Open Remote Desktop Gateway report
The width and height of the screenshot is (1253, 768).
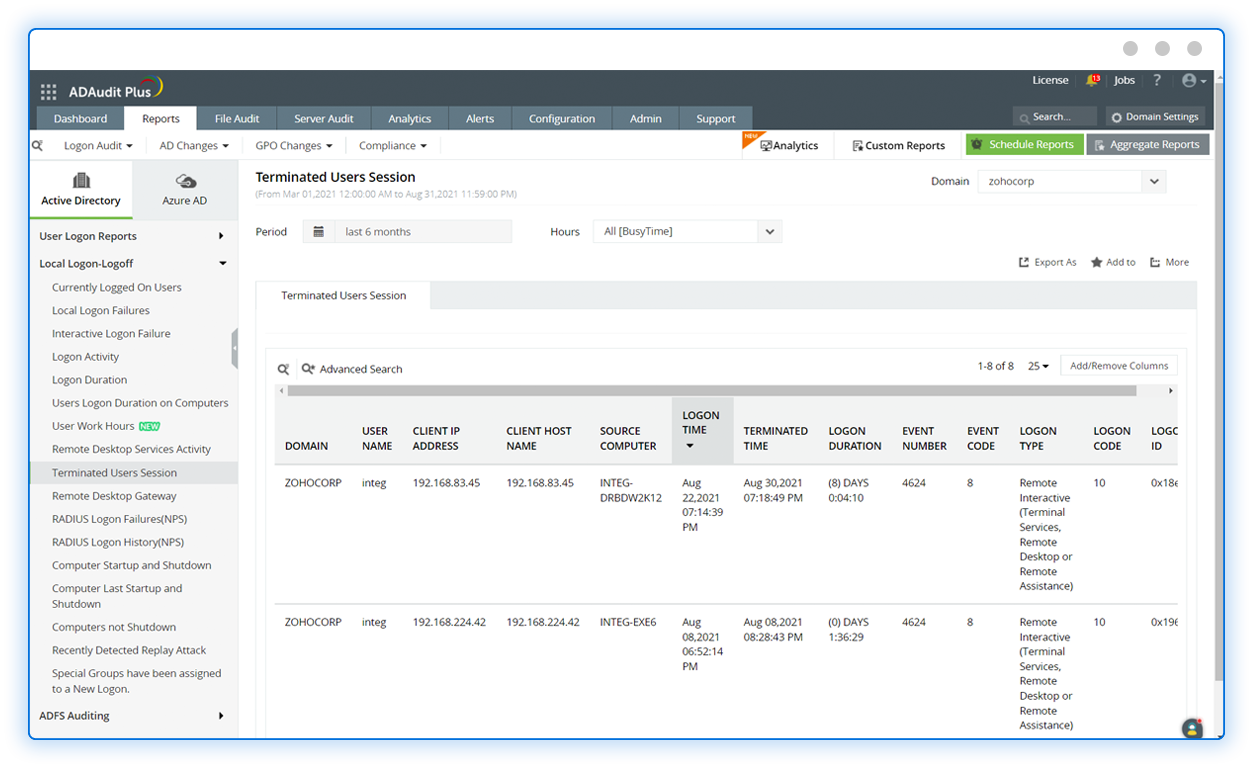point(114,495)
